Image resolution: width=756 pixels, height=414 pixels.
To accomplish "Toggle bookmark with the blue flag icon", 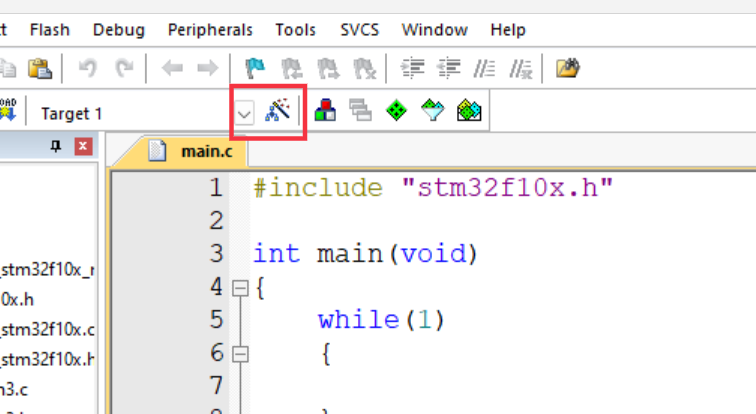I will coord(255,68).
